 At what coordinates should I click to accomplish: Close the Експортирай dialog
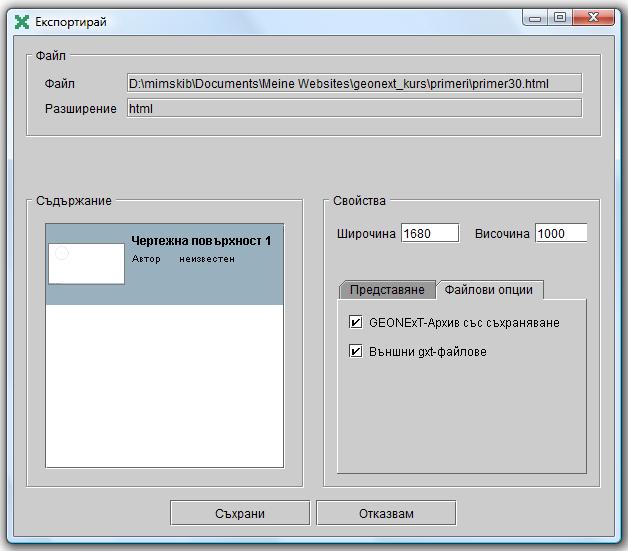[x=594, y=18]
